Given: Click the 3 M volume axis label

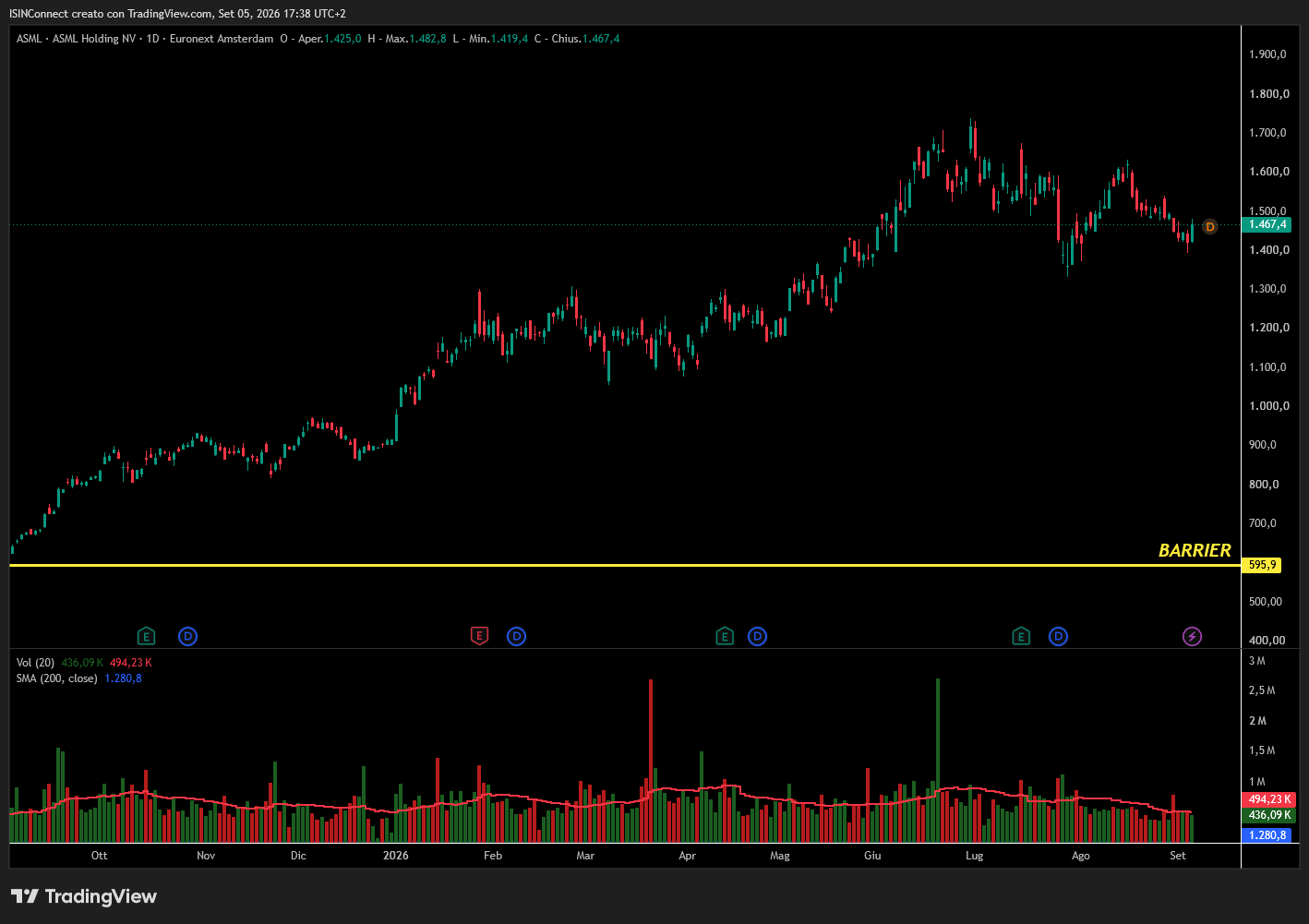Looking at the screenshot, I should click(x=1257, y=661).
